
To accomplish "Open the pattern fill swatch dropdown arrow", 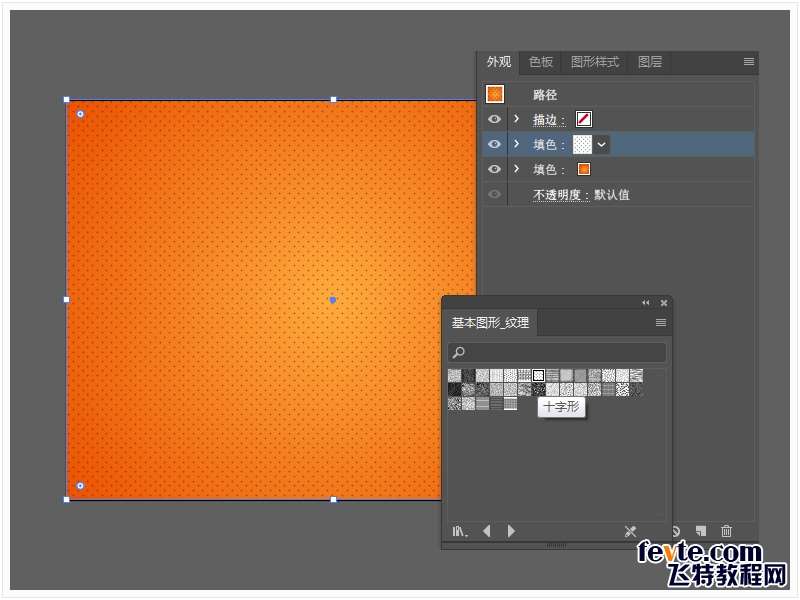I will pos(602,144).
